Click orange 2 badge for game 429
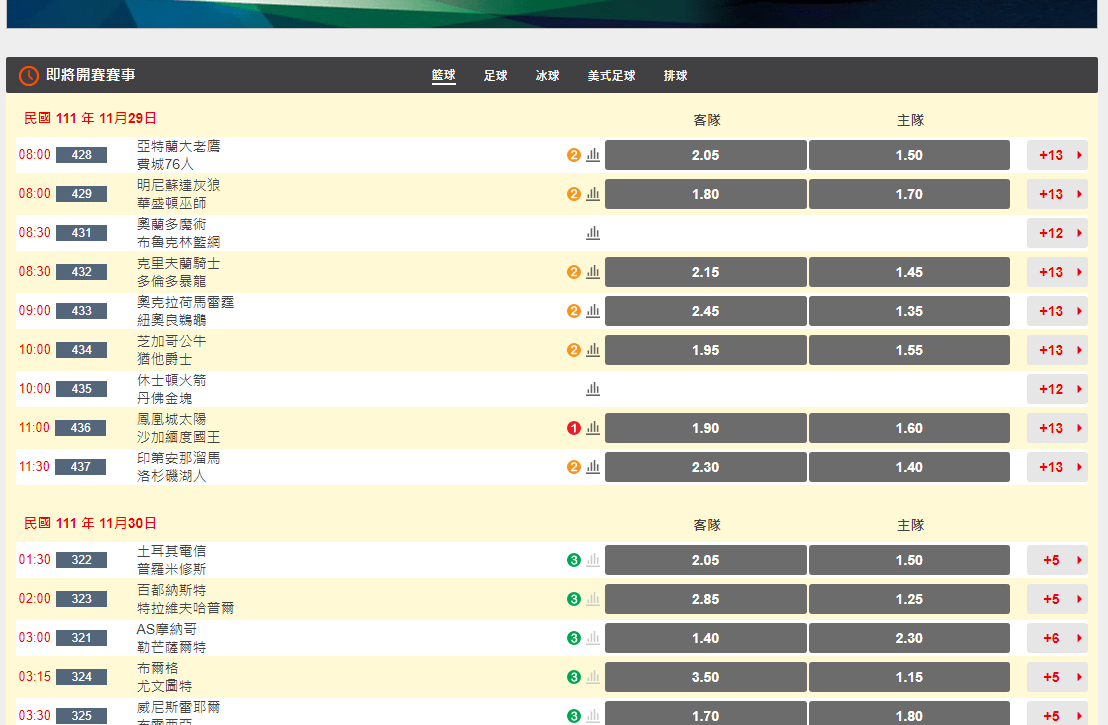 (574, 194)
